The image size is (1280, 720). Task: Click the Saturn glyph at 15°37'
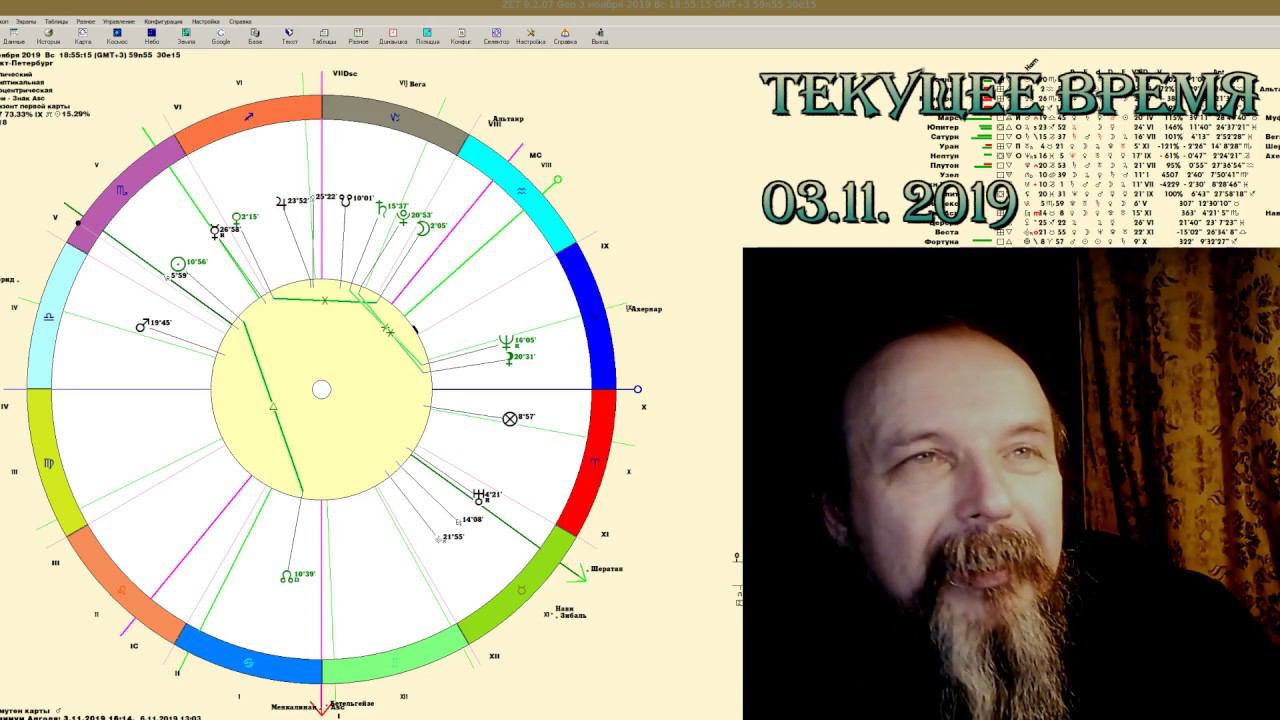coord(380,208)
